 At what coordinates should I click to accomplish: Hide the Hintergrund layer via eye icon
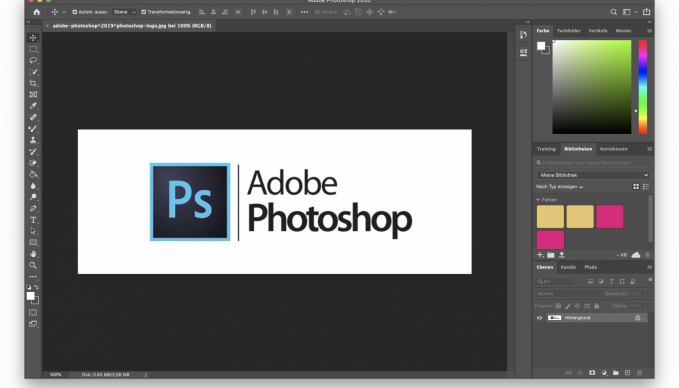point(540,318)
